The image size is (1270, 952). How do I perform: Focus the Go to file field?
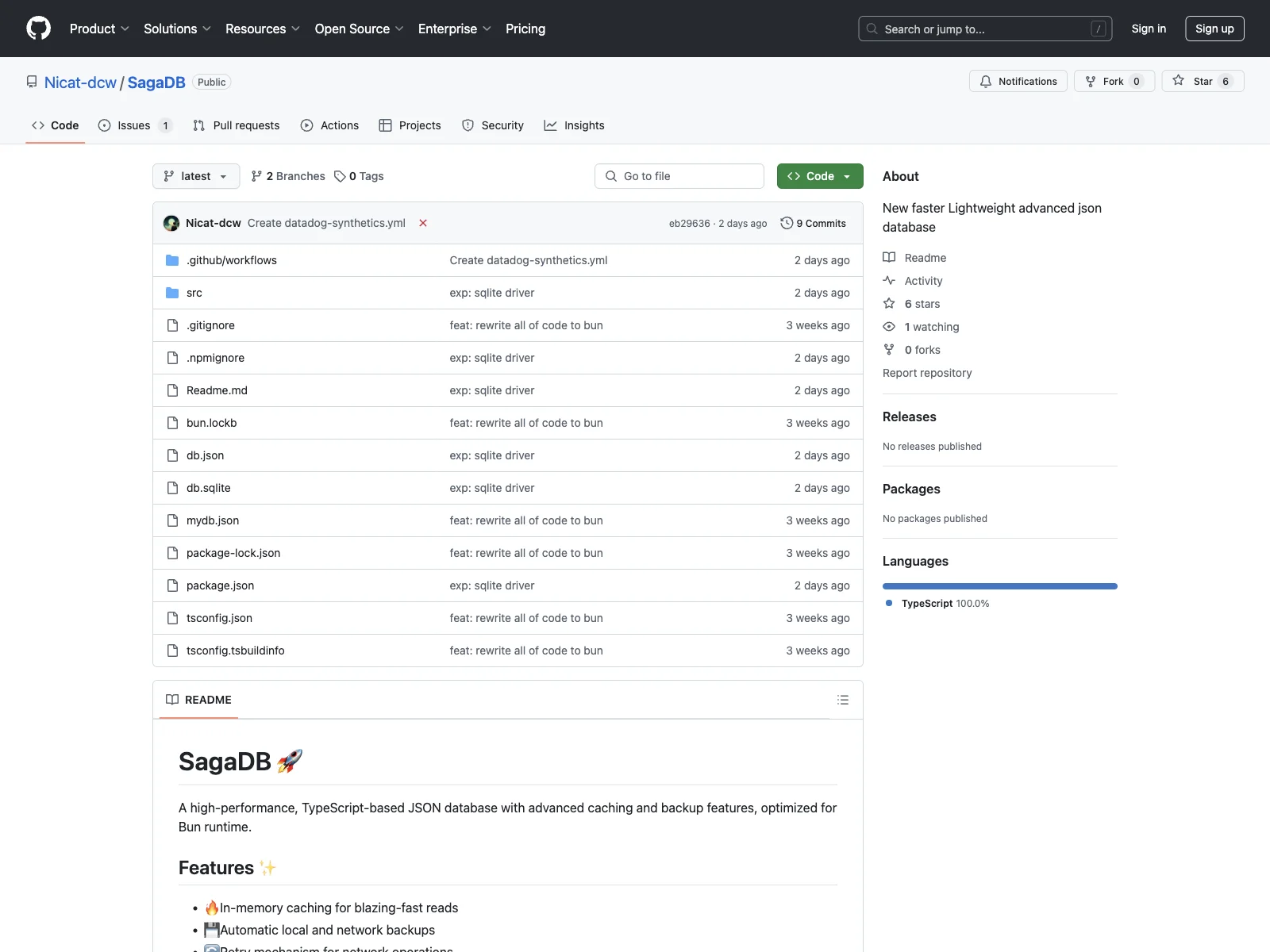679,176
